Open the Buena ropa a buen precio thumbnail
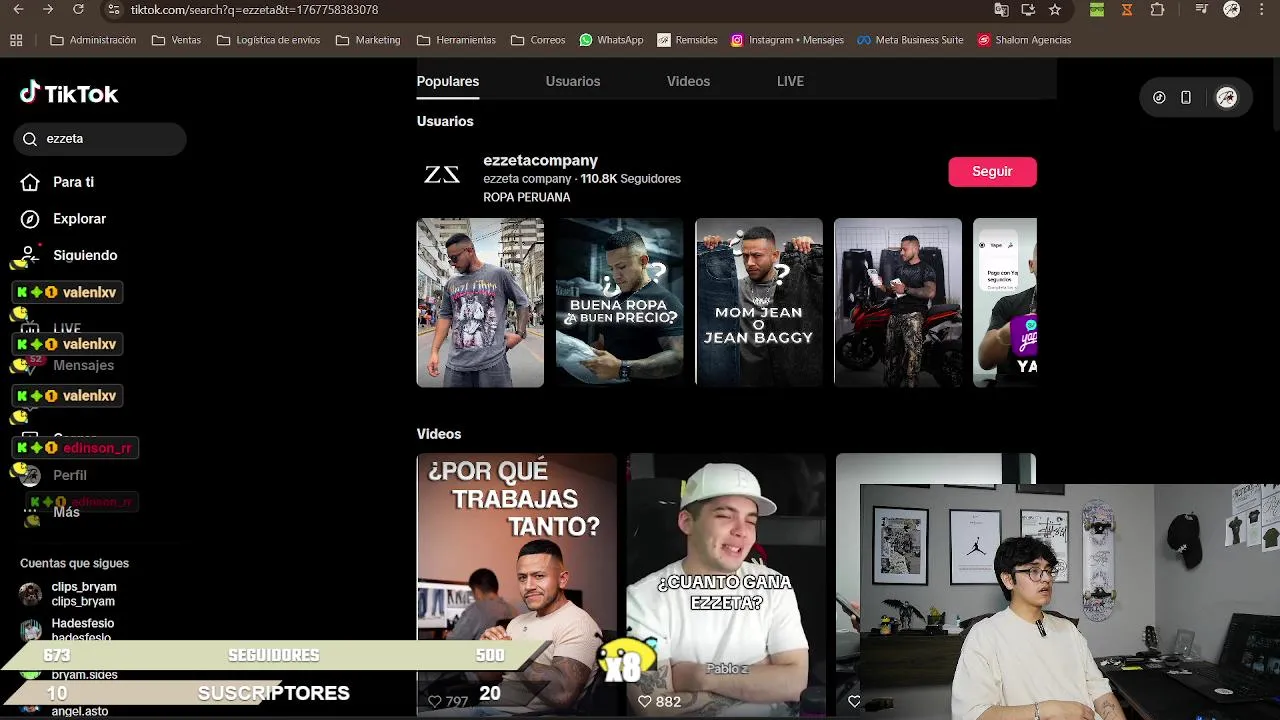 (x=619, y=302)
